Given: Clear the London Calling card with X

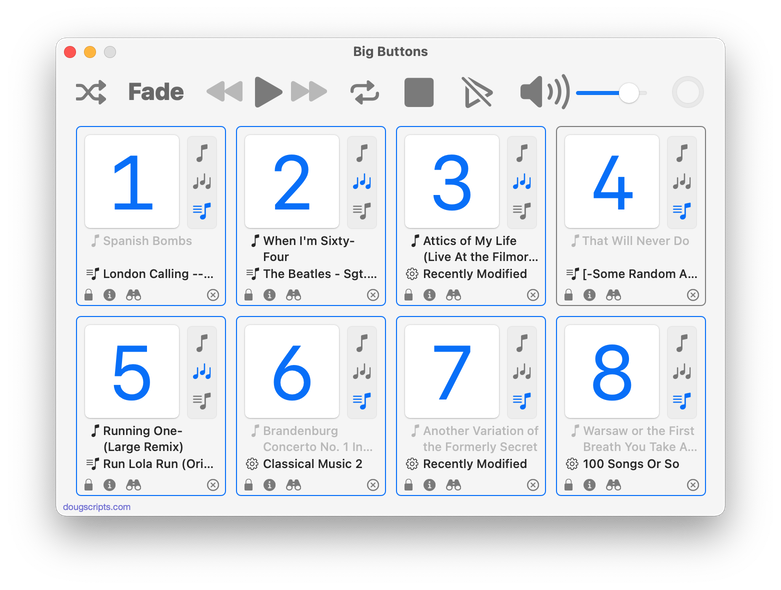Looking at the screenshot, I should (x=213, y=295).
